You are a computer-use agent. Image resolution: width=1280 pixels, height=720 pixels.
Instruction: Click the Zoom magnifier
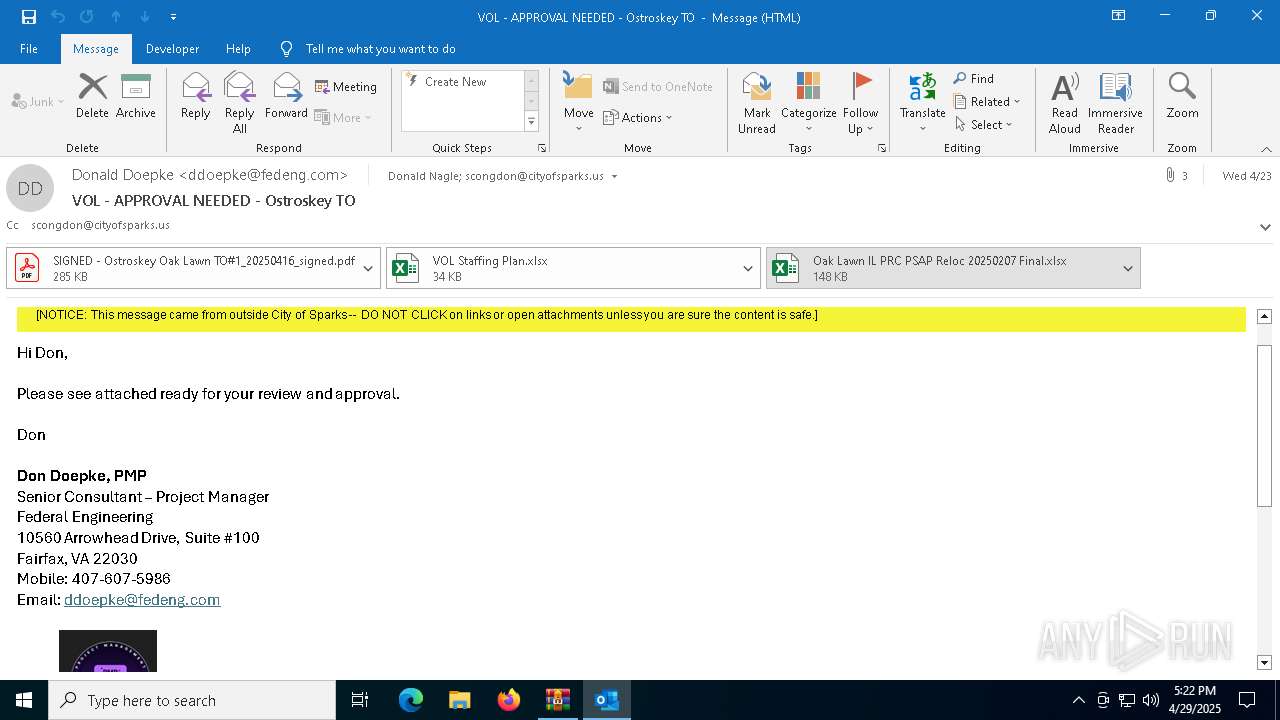1182,96
